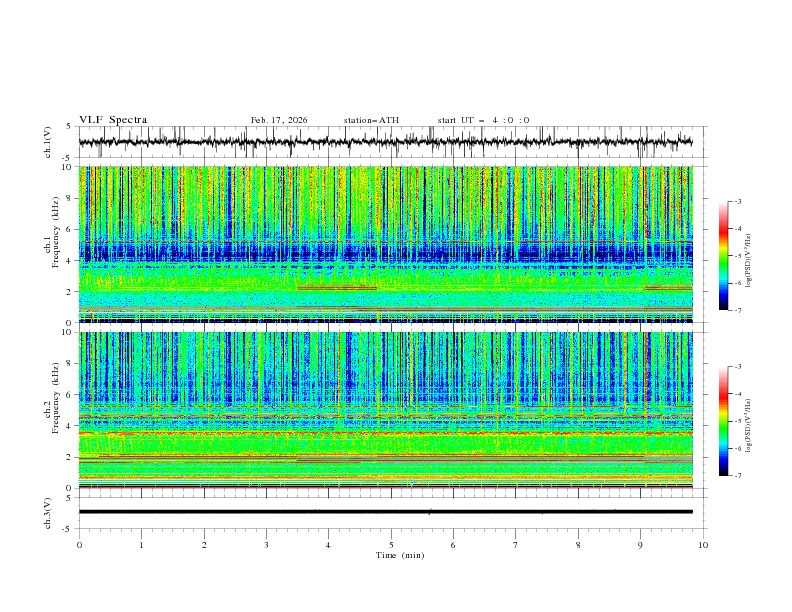Click the "-4" label on ch.2 color scale

point(737,394)
